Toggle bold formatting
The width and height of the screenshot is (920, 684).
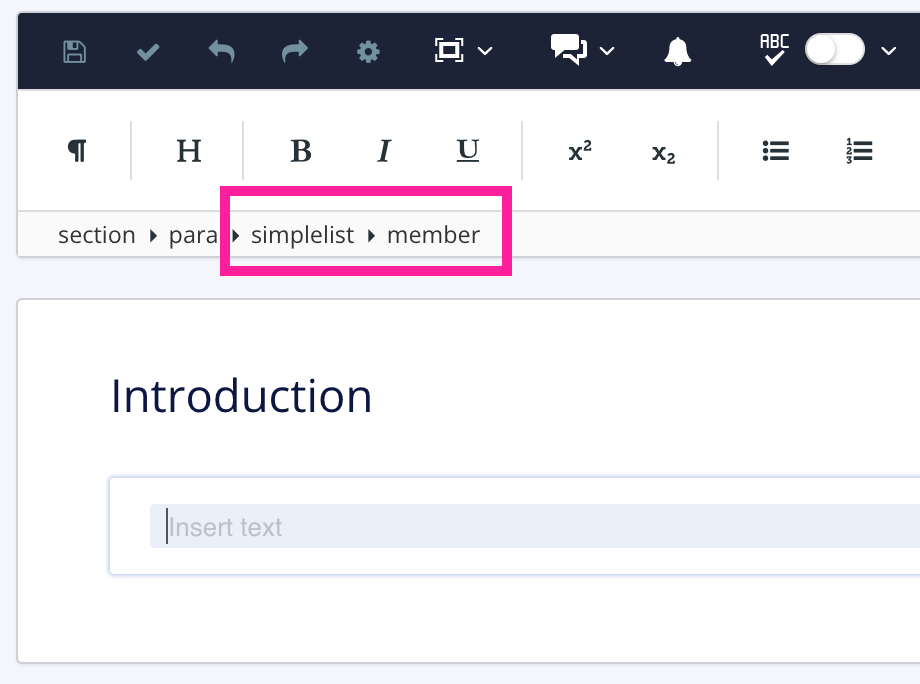click(301, 150)
